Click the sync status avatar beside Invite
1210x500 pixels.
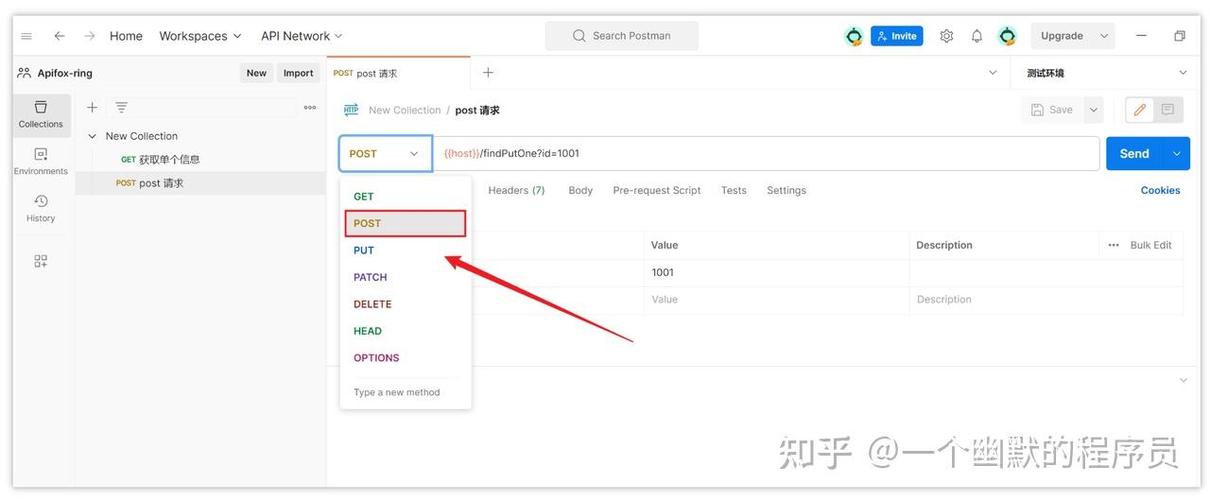[854, 36]
